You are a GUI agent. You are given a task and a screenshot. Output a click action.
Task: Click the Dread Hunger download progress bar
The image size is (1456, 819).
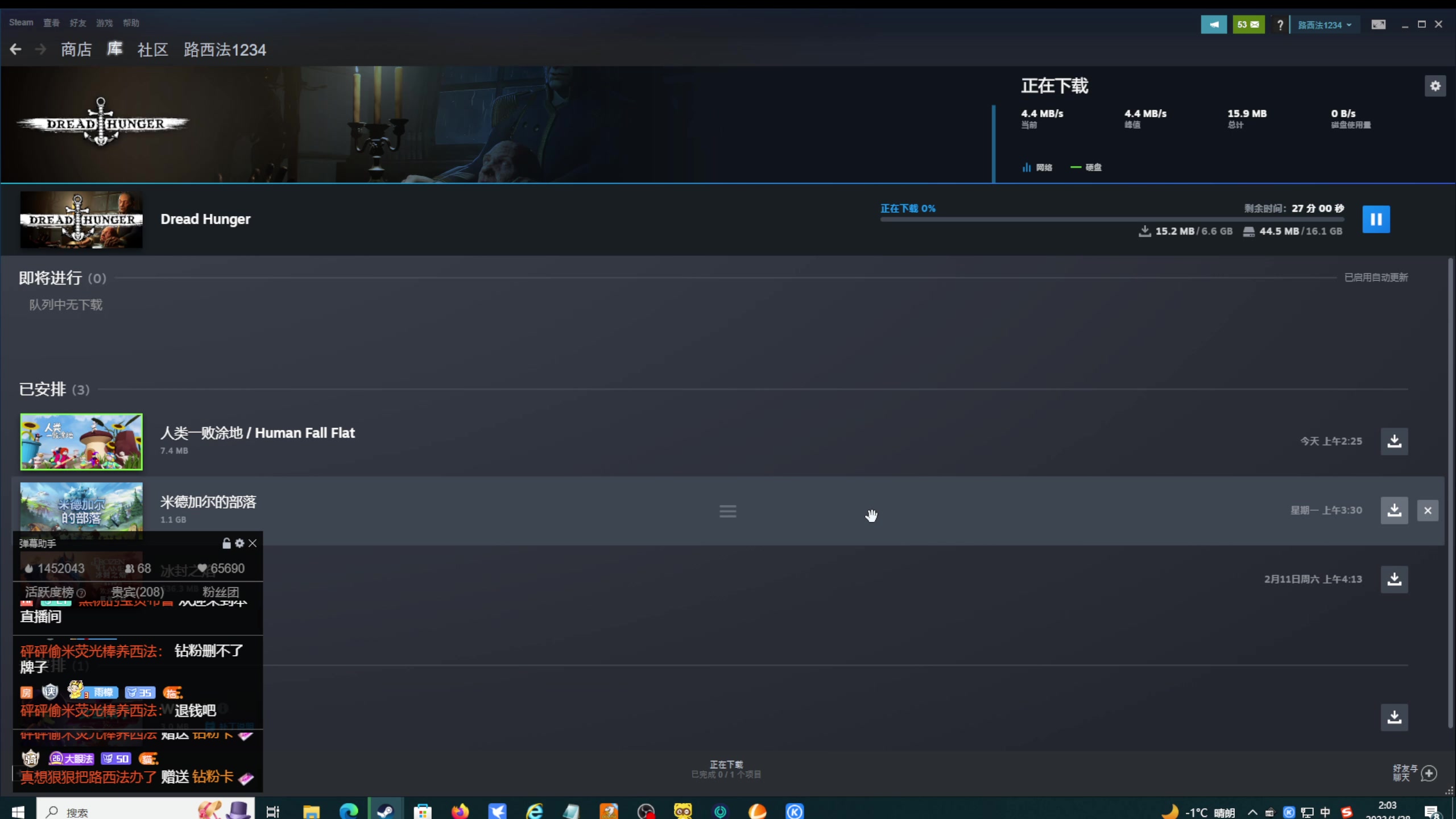coord(1112,219)
